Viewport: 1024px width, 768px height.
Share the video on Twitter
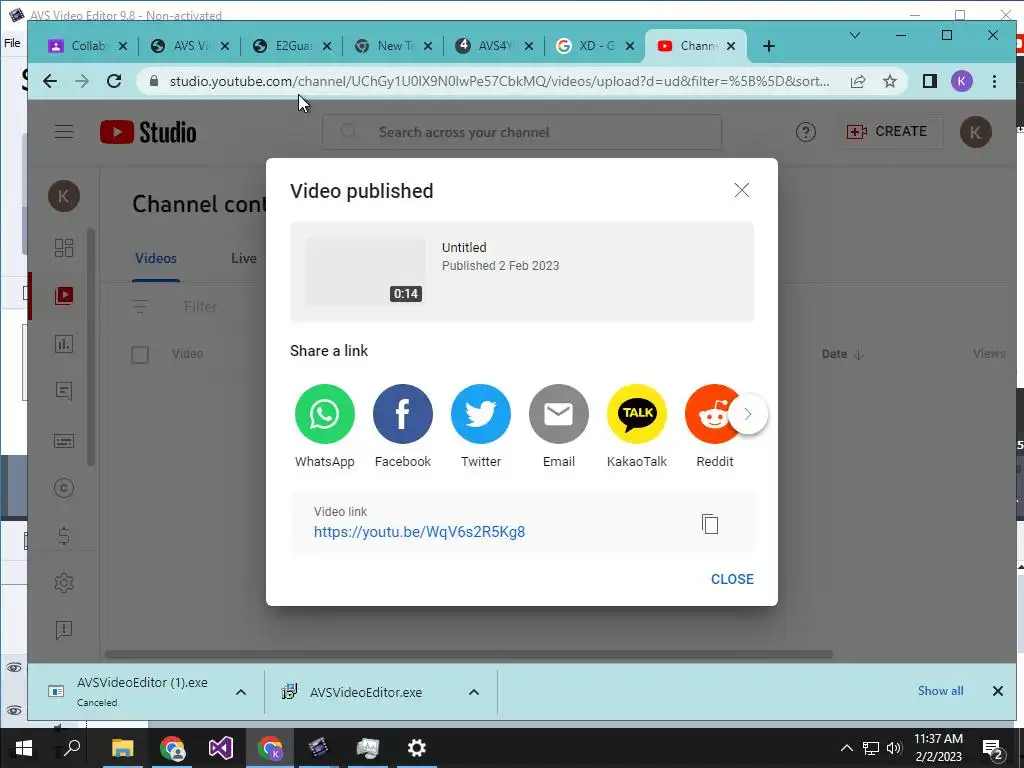481,414
